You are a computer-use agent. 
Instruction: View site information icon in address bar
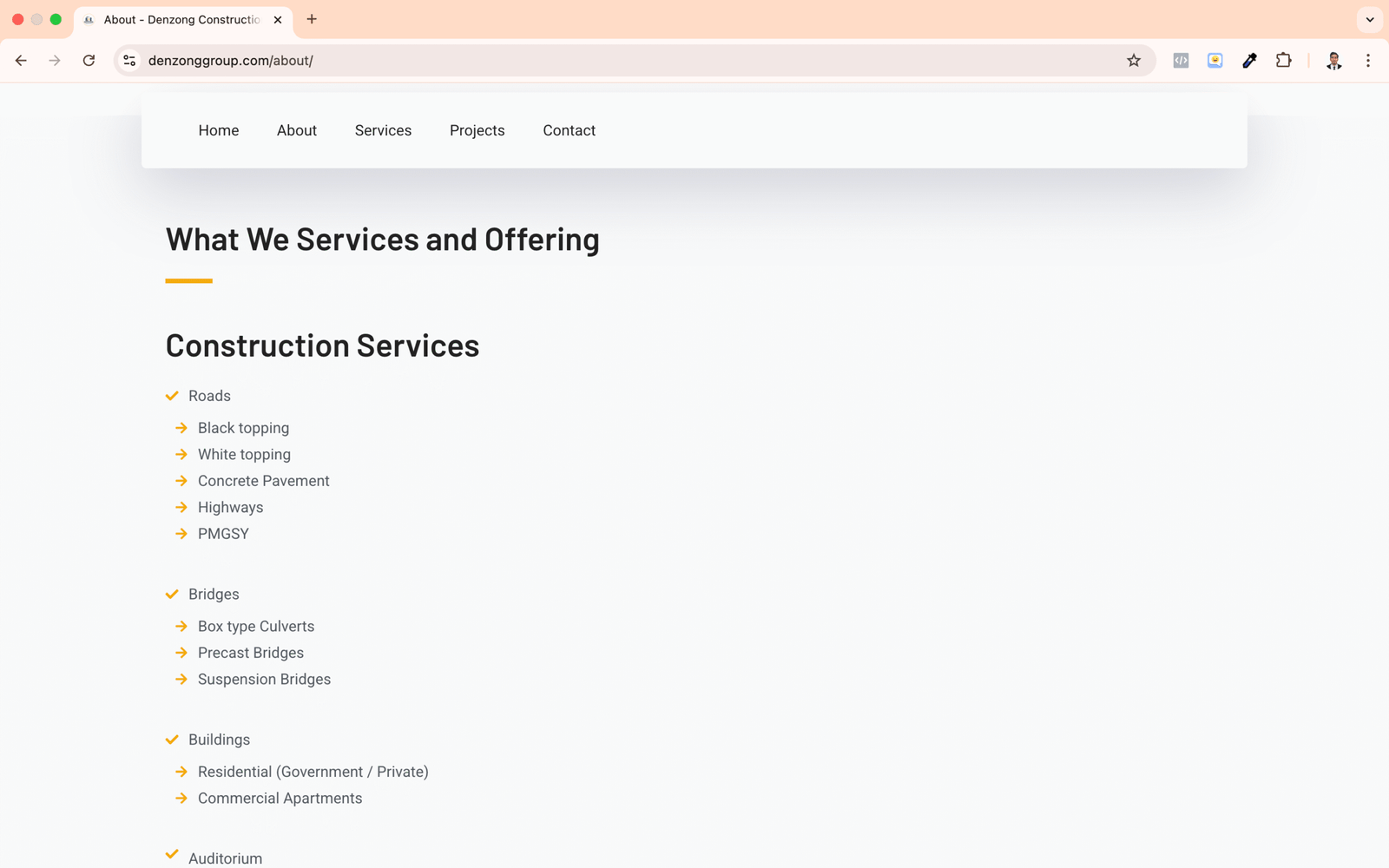(129, 61)
